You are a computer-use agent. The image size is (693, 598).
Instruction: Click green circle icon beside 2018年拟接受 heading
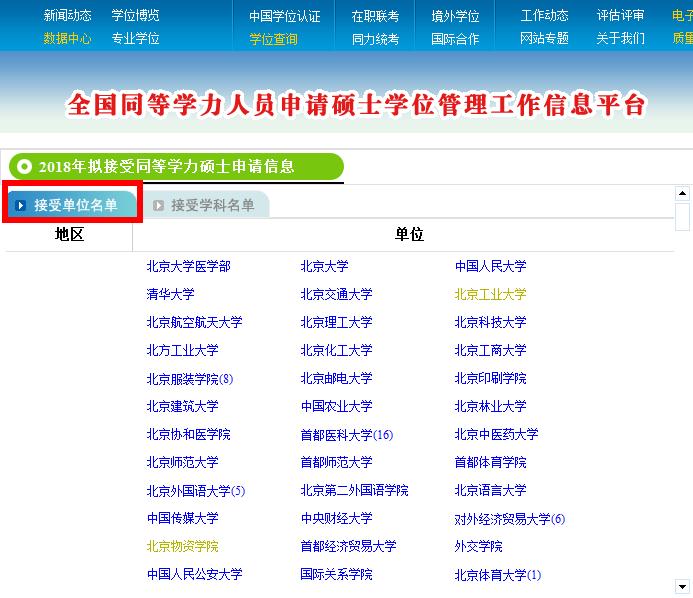[24, 166]
